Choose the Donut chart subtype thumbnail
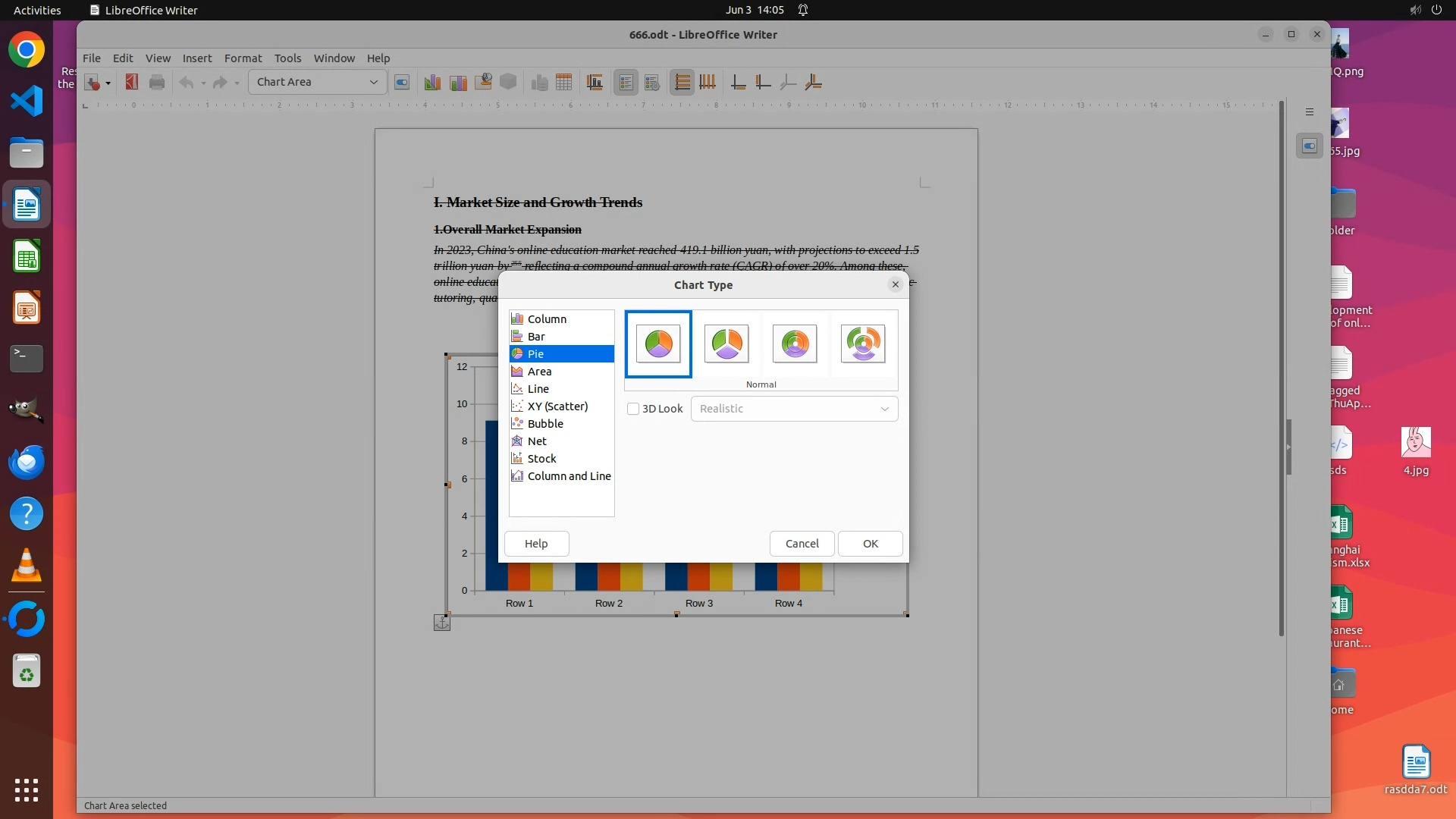This screenshot has width=1456, height=819. point(794,344)
